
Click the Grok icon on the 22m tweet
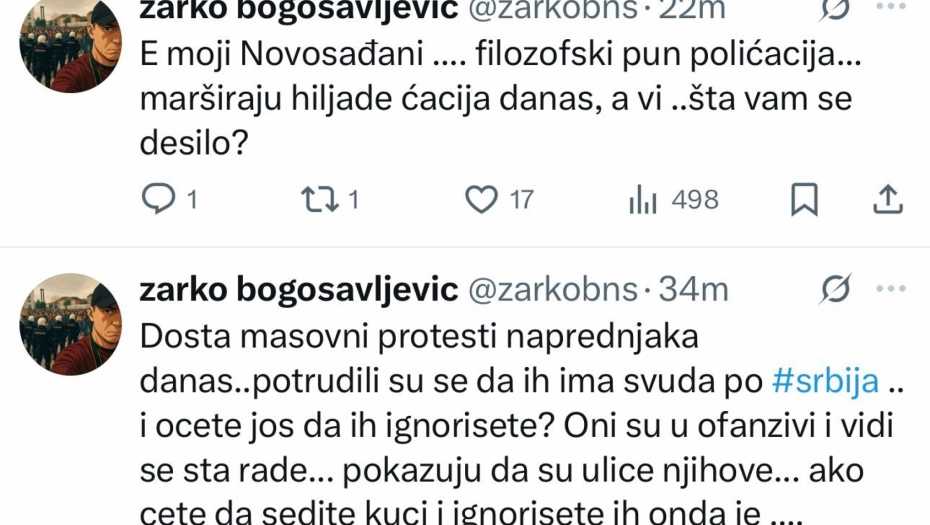coord(834,8)
